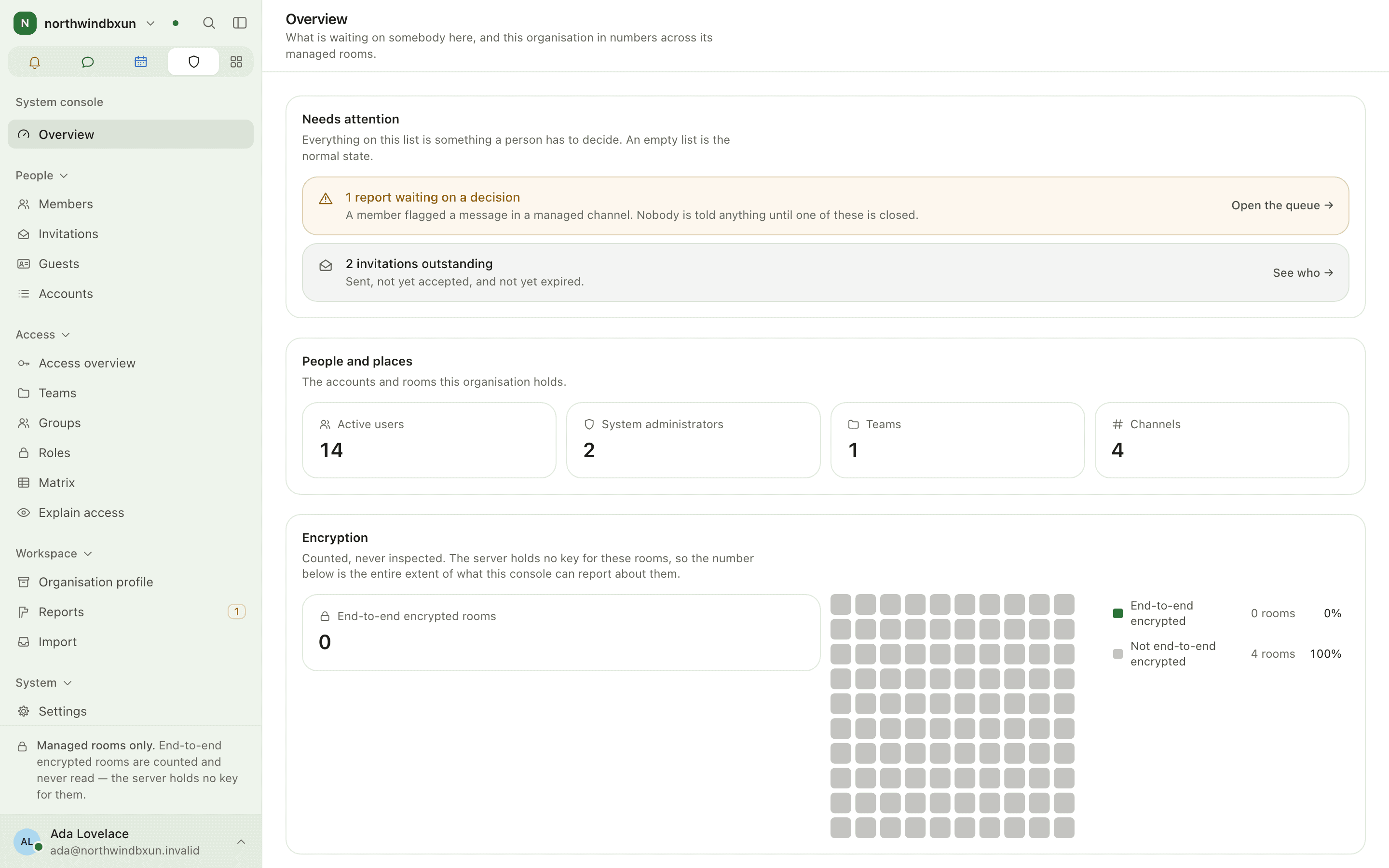Screen dimensions: 1389x868
Task: Click the shield icon on System administrators card
Action: click(589, 424)
